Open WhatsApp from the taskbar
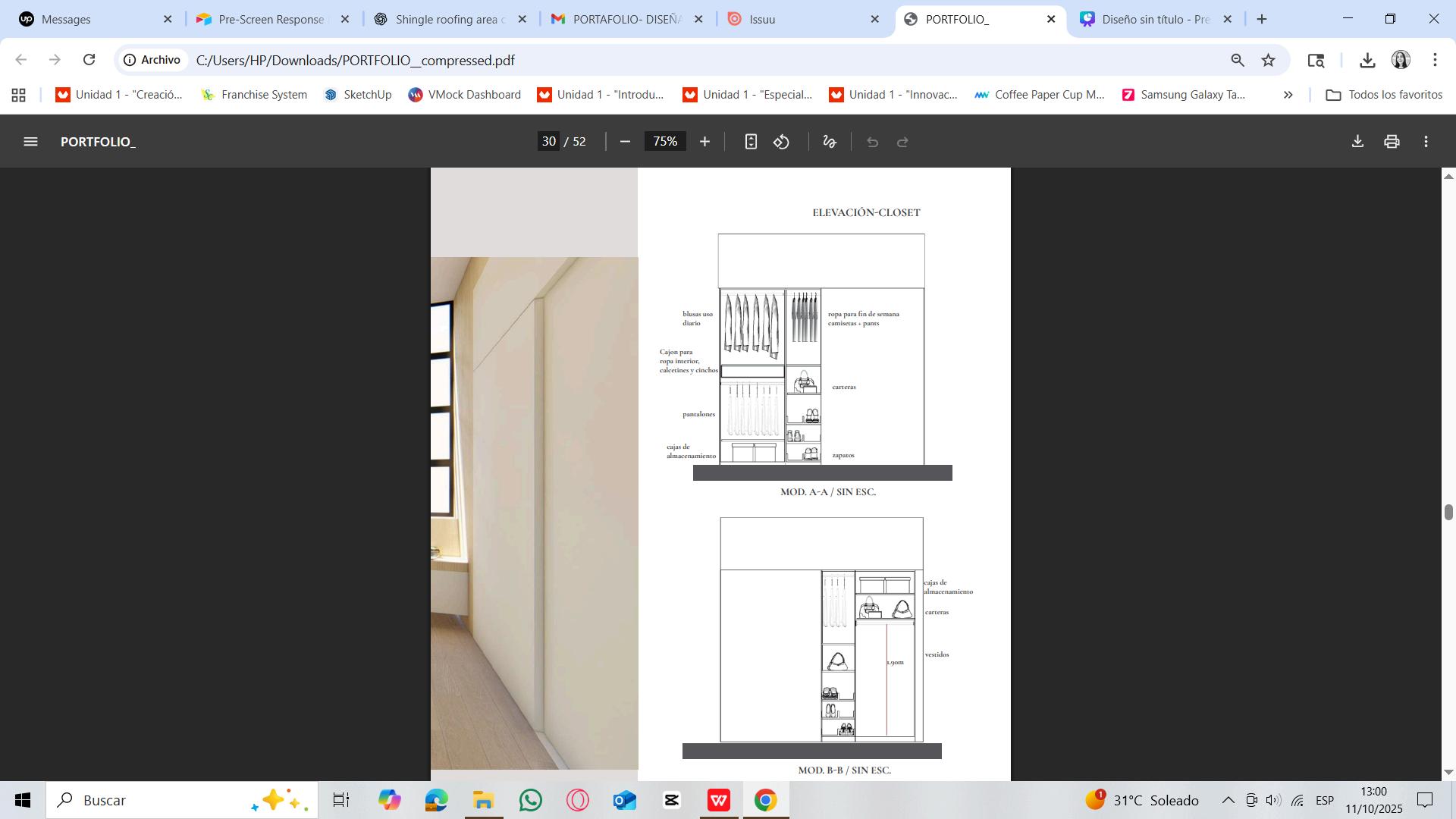This screenshot has height=819, width=1456. (x=531, y=800)
